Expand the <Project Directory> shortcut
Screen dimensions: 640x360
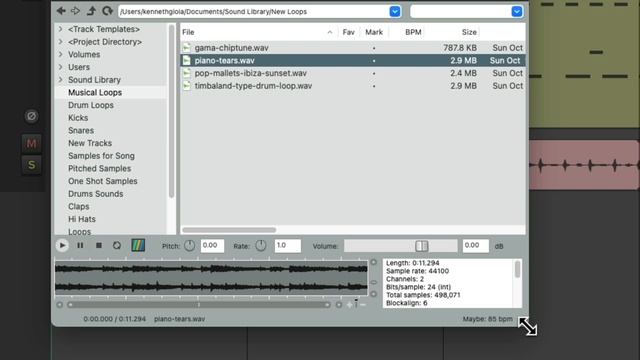[60, 42]
